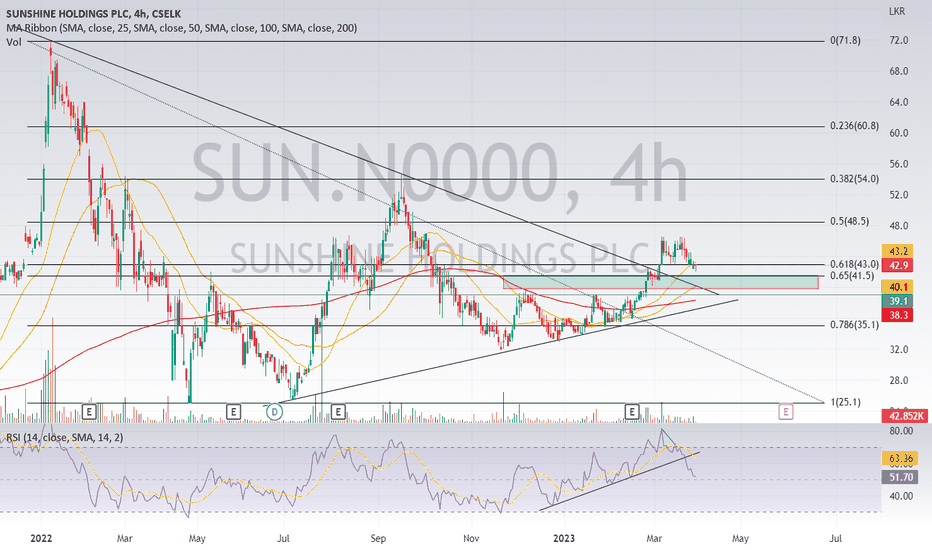Select the 0(71.8) Fibonacci level label
Screen dimensions: 932x550
845,40
